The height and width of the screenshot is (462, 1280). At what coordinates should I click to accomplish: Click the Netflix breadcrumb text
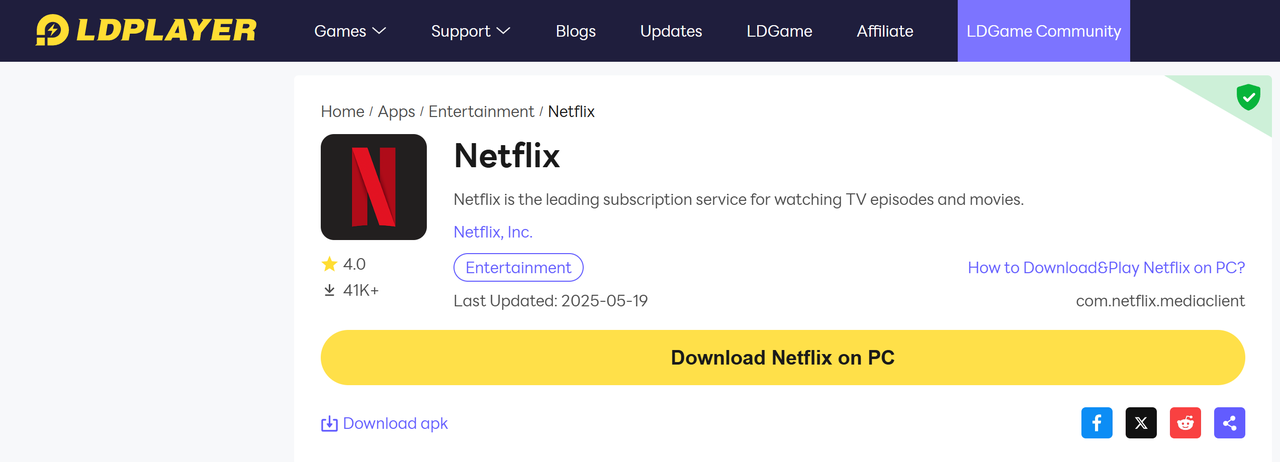click(571, 112)
